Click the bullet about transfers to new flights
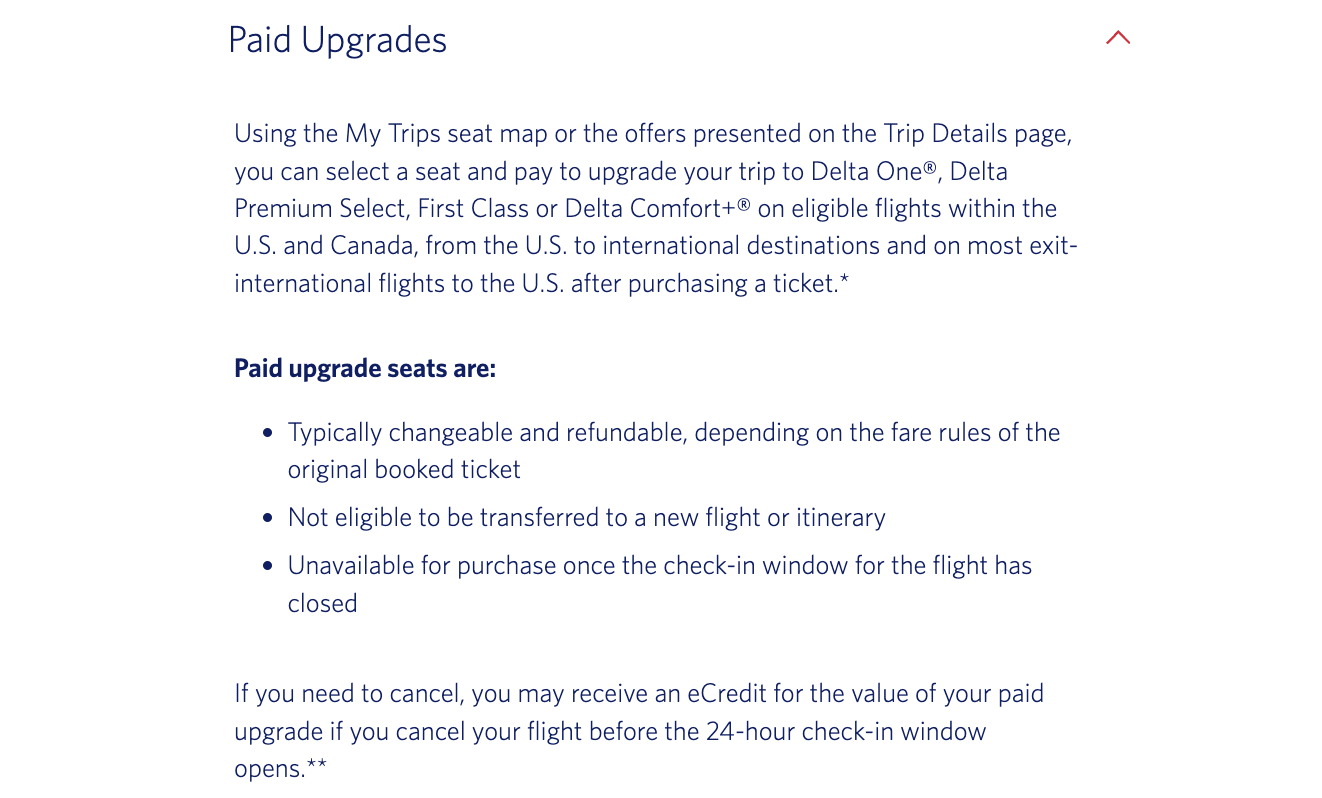The height and width of the screenshot is (798, 1322). point(586,517)
